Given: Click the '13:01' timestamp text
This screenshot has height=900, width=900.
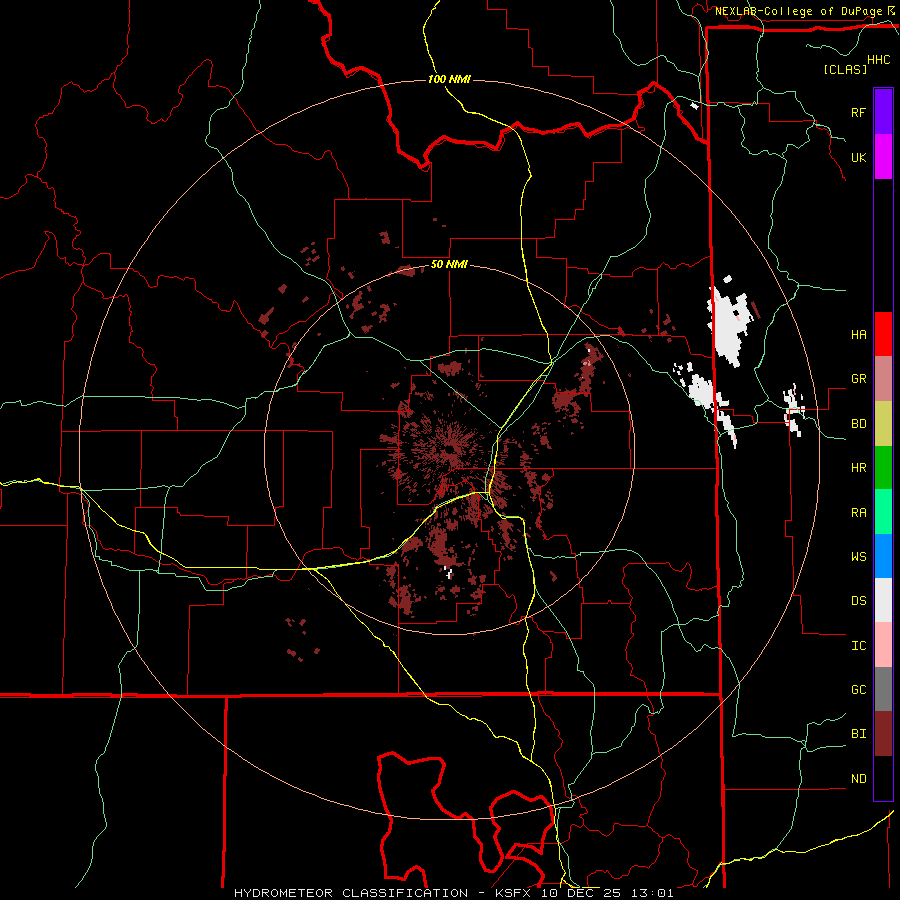Looking at the screenshot, I should click(x=652, y=893).
